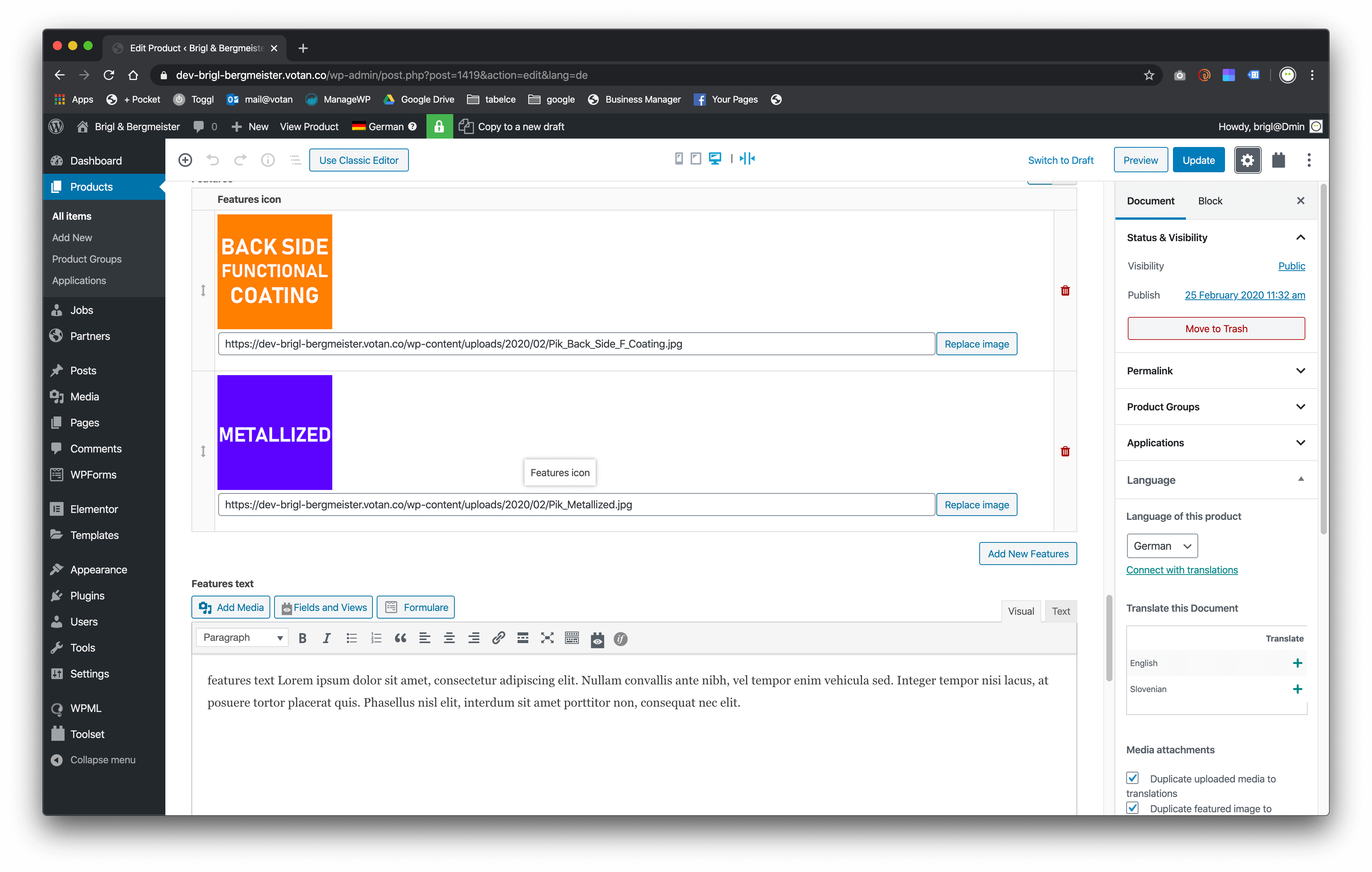
Task: Close the settings sidebar with X
Action: [x=1300, y=201]
